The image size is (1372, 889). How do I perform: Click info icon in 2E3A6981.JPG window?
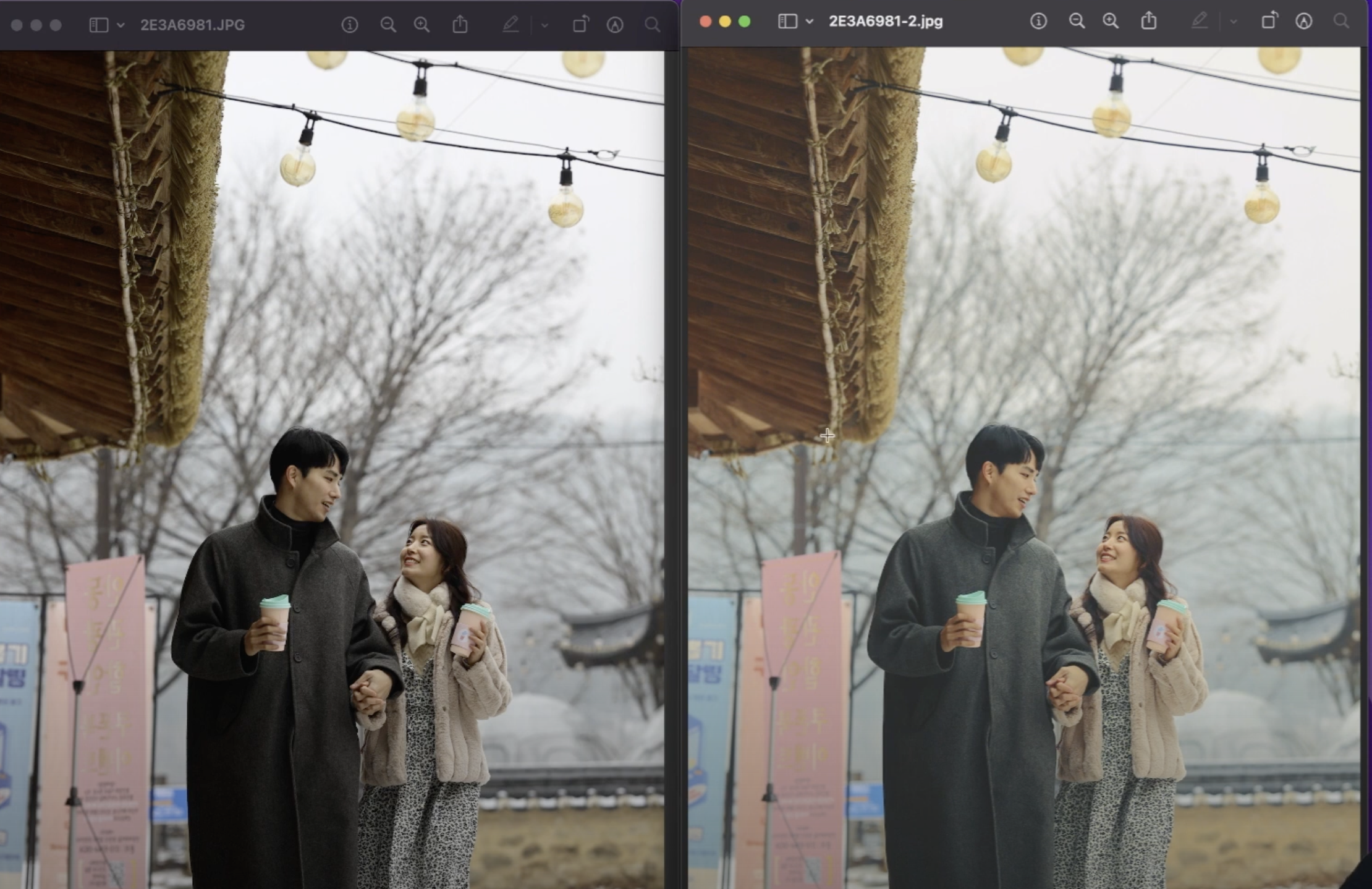tap(350, 25)
